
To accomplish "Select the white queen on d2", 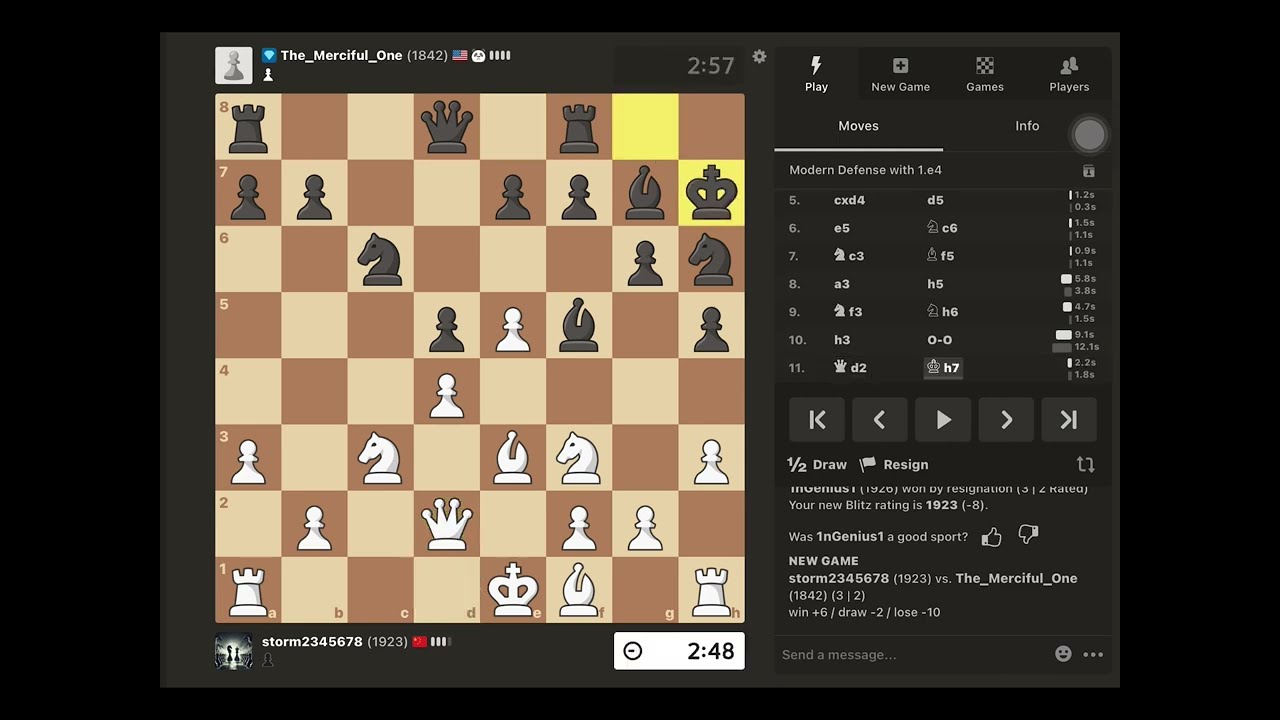I will click(x=446, y=524).
